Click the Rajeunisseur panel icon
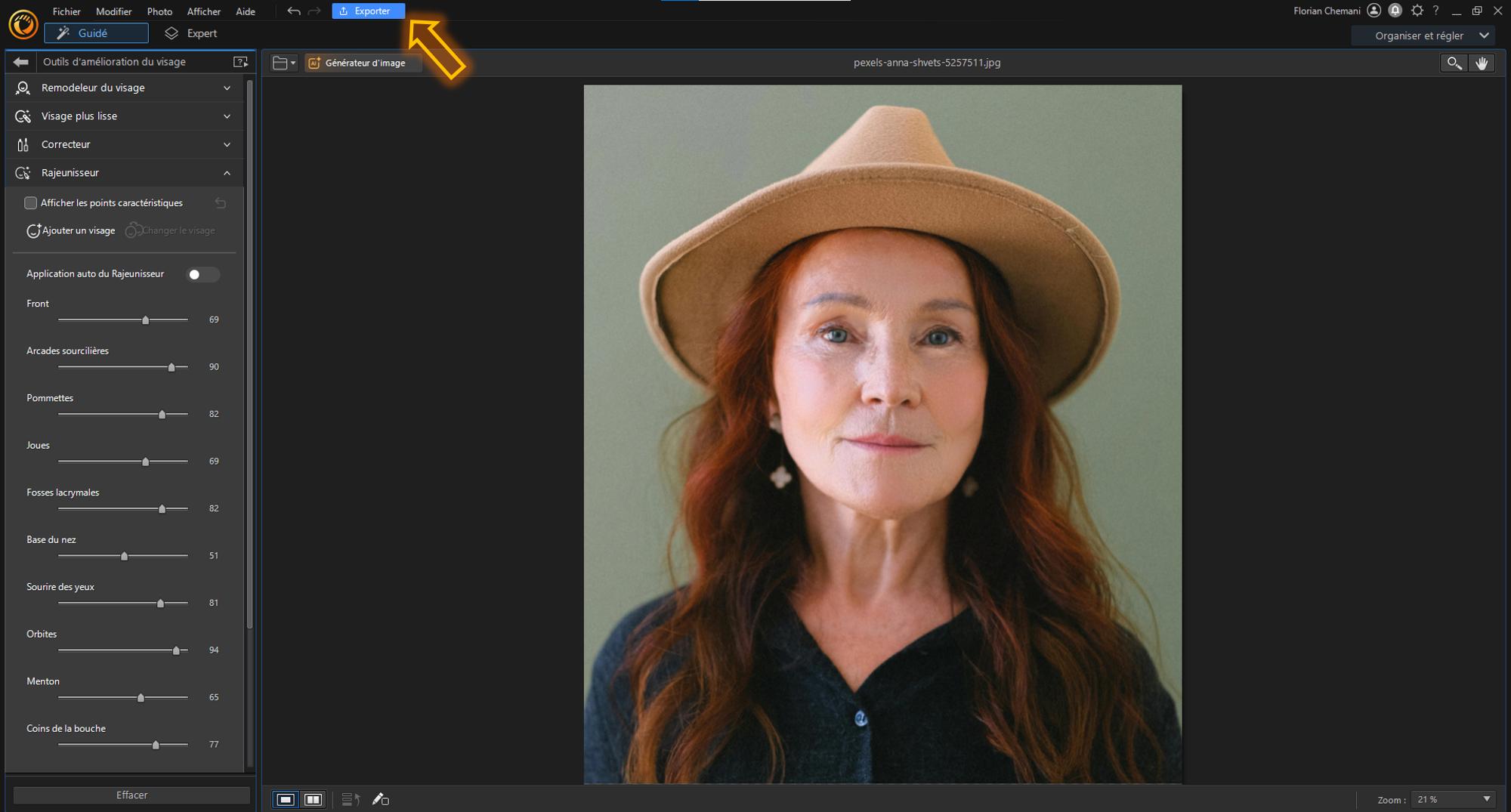Image resolution: width=1511 pixels, height=812 pixels. 23,172
